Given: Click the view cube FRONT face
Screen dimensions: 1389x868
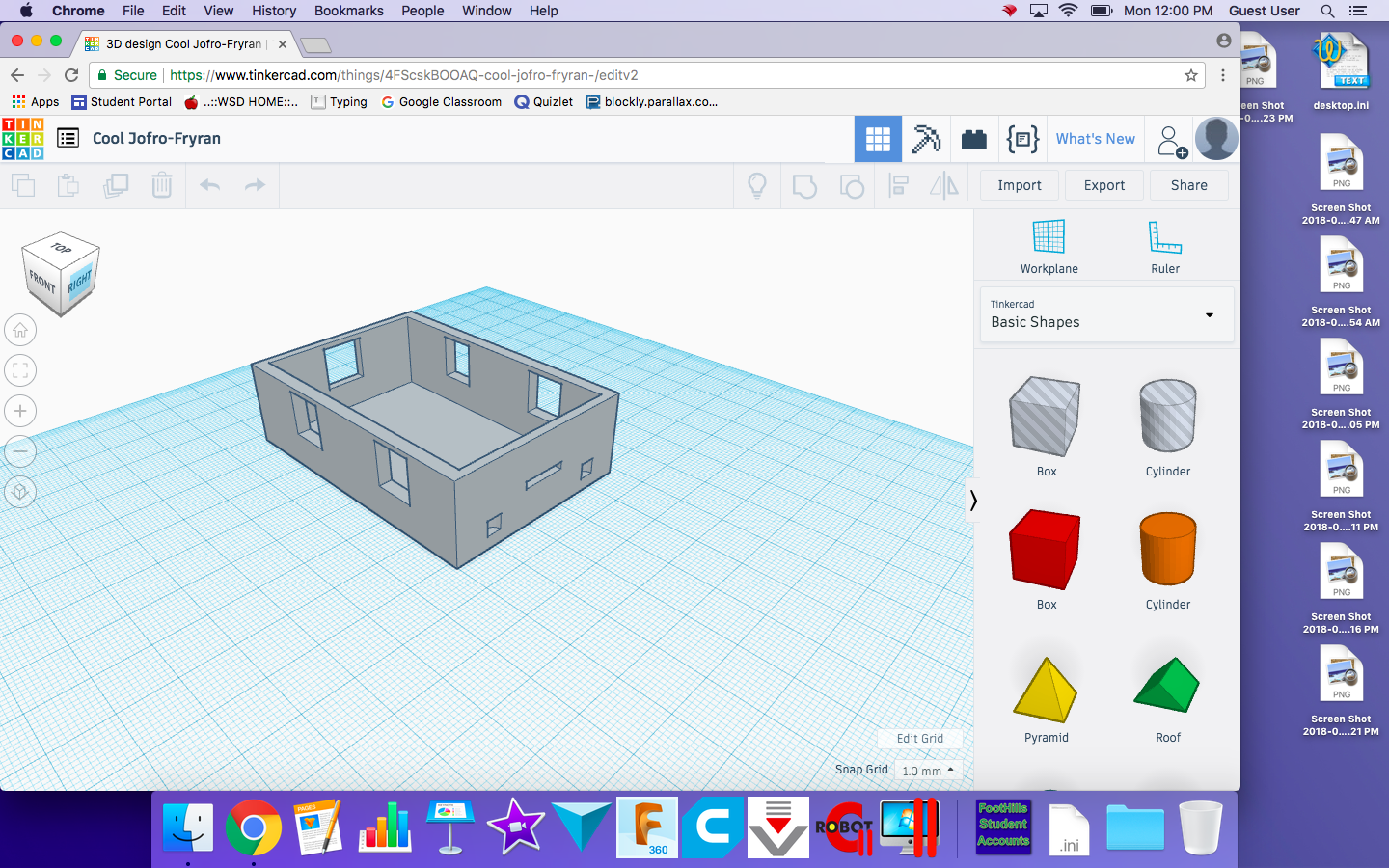Looking at the screenshot, I should point(42,283).
